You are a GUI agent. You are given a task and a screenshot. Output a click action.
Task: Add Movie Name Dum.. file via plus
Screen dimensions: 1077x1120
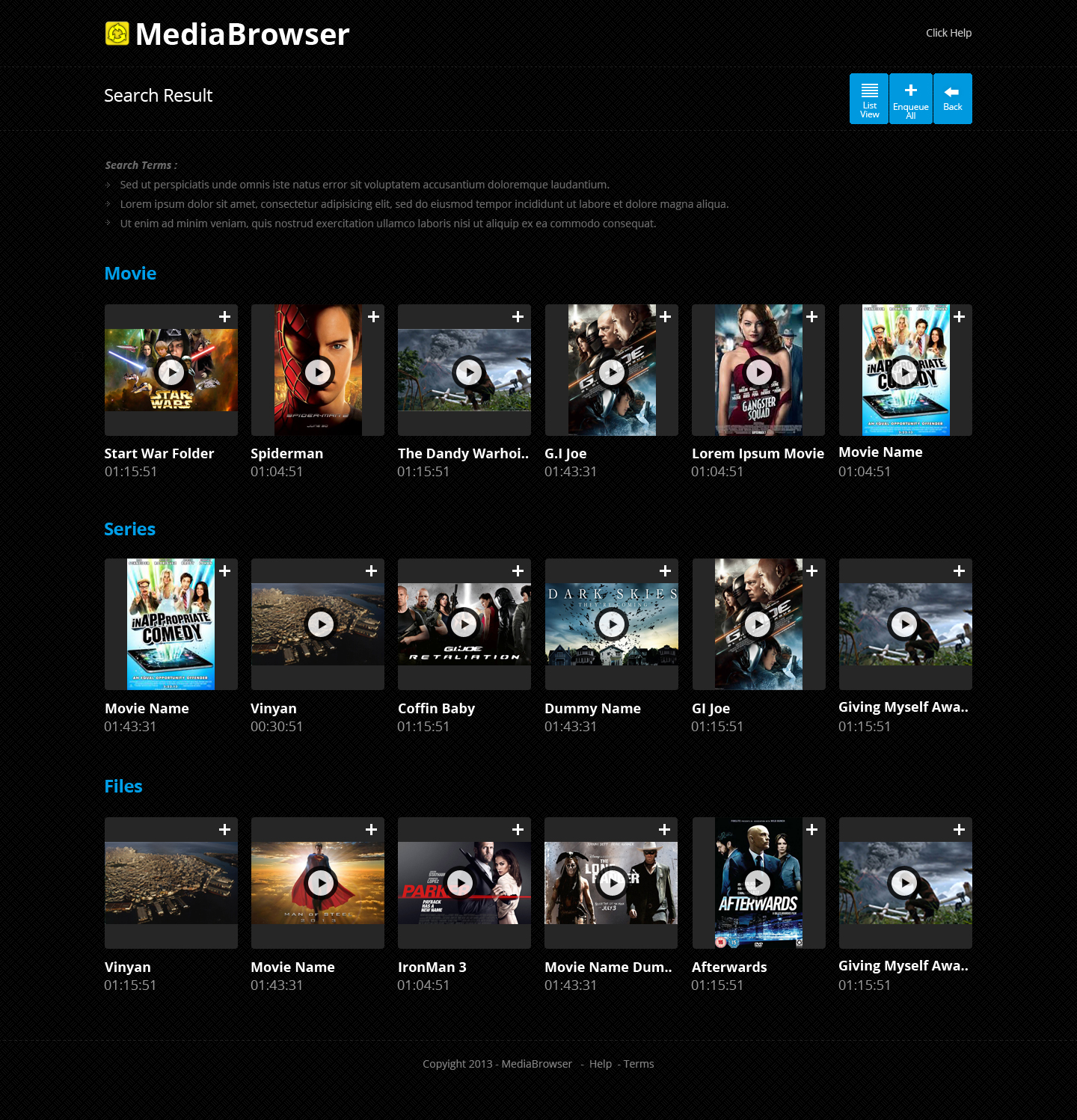tap(664, 830)
